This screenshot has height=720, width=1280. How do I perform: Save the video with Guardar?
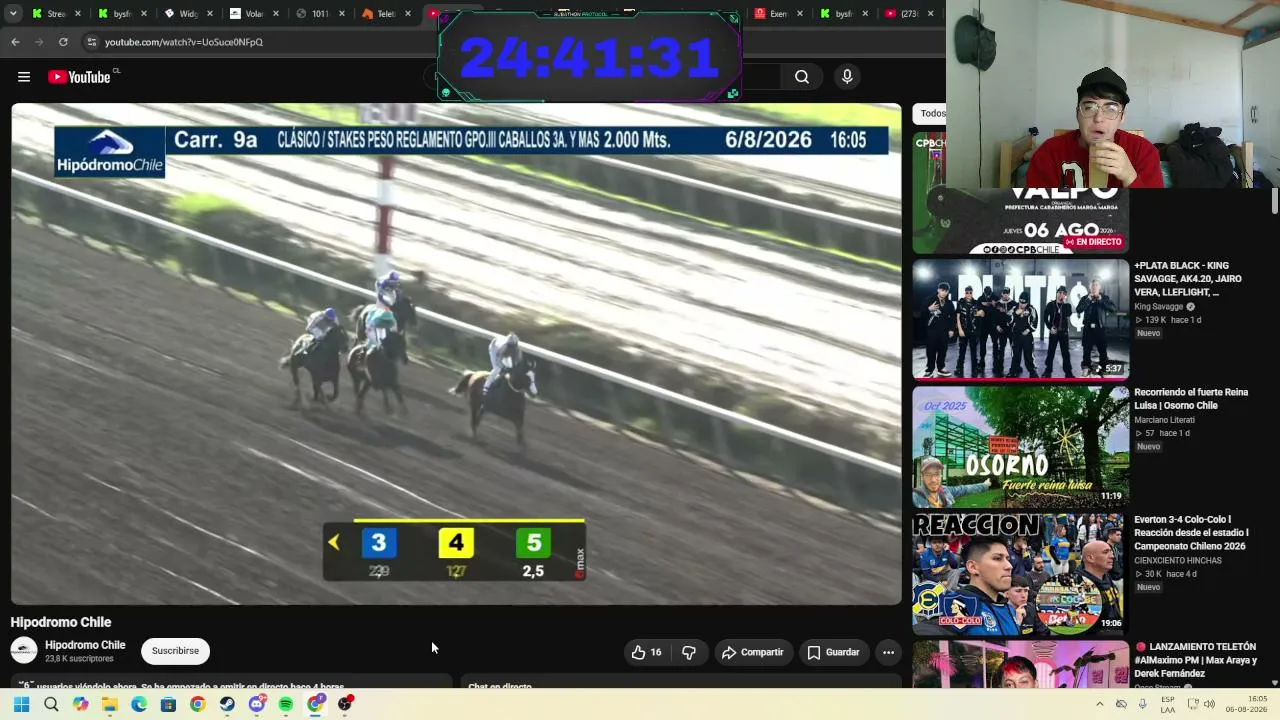click(833, 652)
